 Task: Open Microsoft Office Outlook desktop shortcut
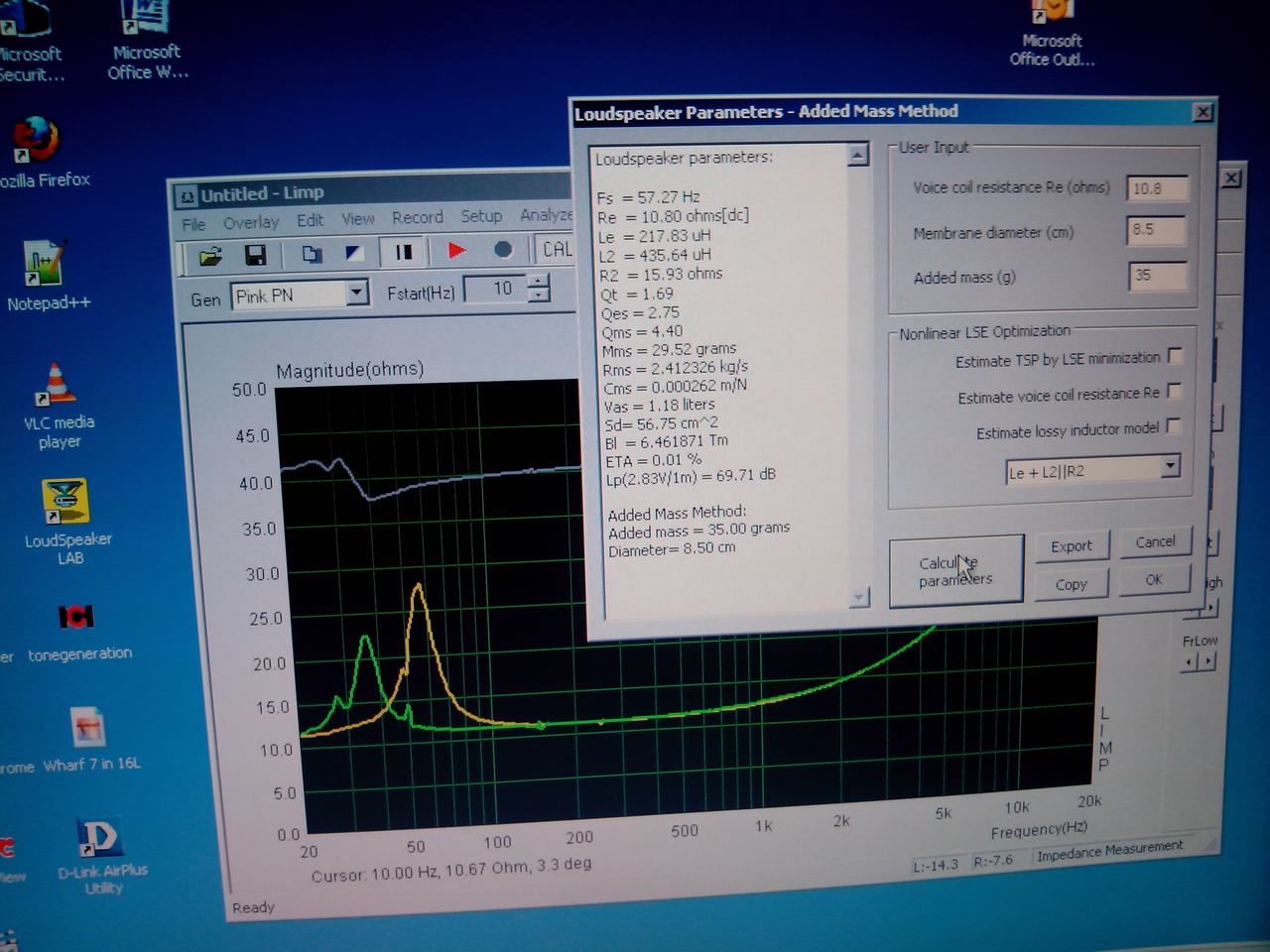click(x=1052, y=34)
